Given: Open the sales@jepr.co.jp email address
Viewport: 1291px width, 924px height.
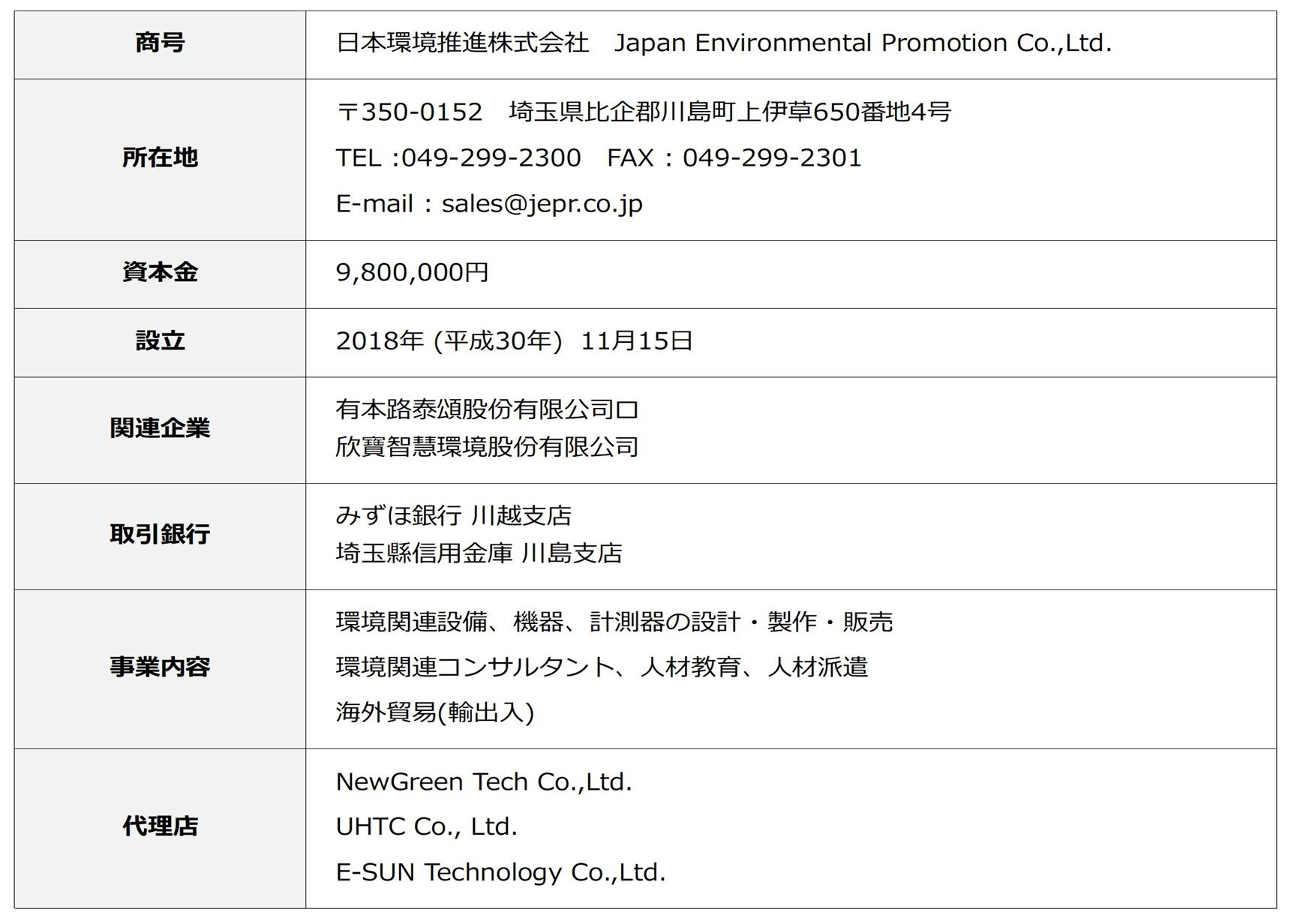Looking at the screenshot, I should click(542, 204).
